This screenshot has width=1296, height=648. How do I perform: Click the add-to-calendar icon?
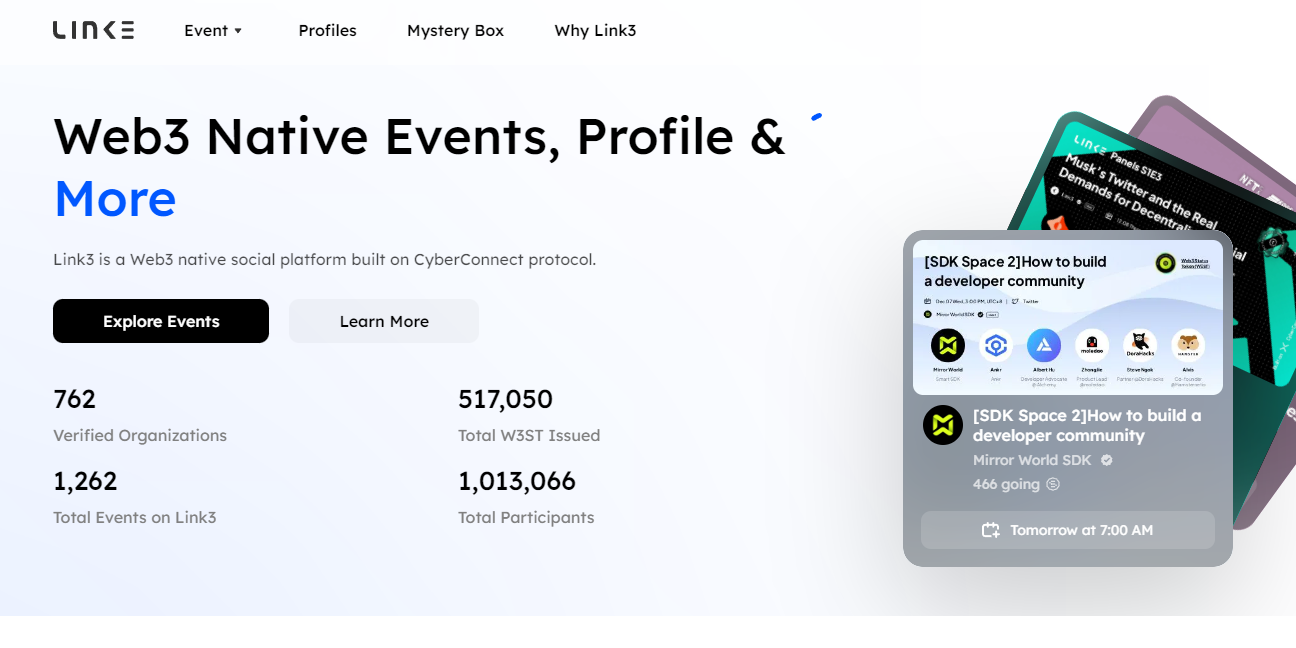click(x=991, y=530)
